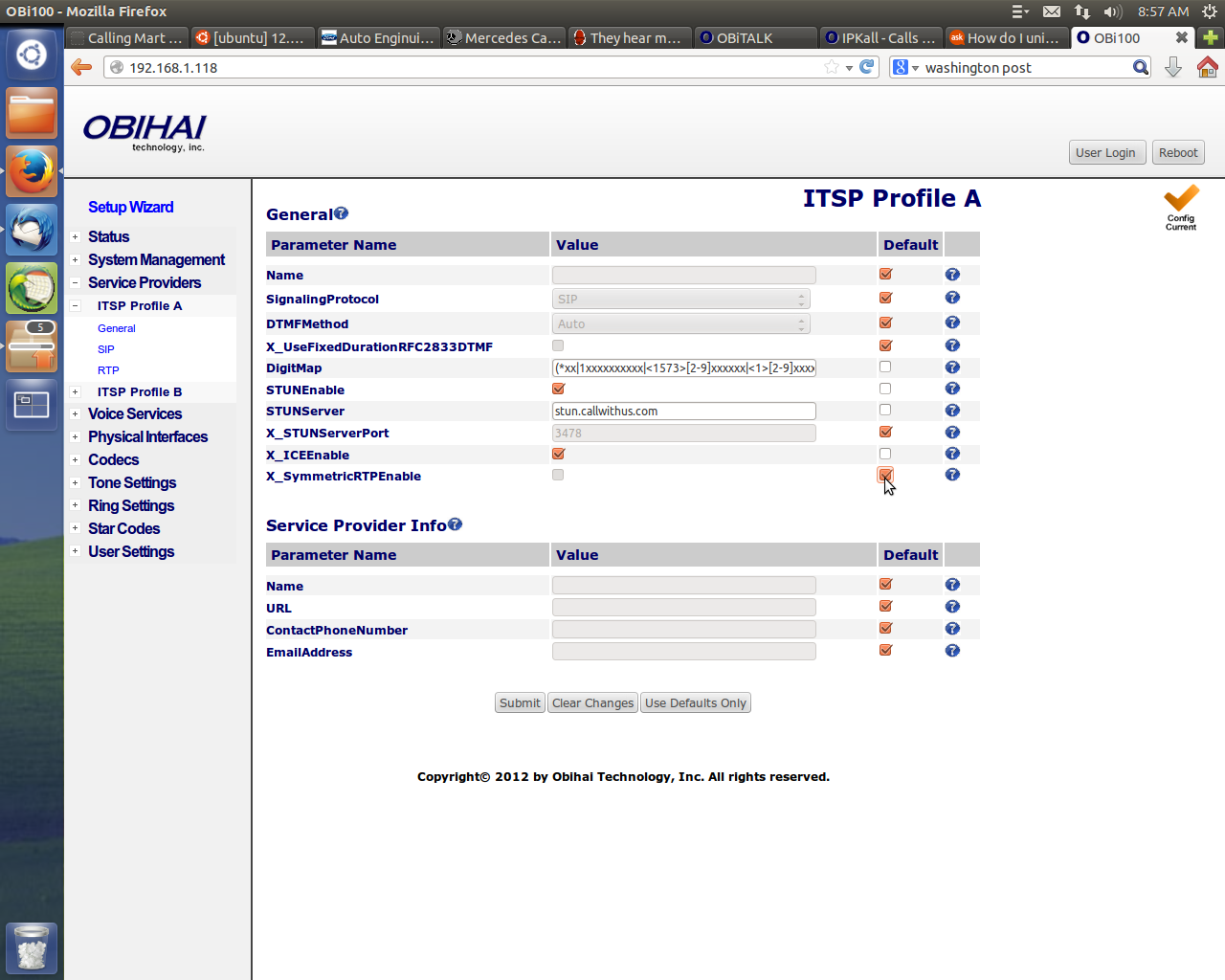
Task: Click into the STUNServer text field
Action: (684, 411)
